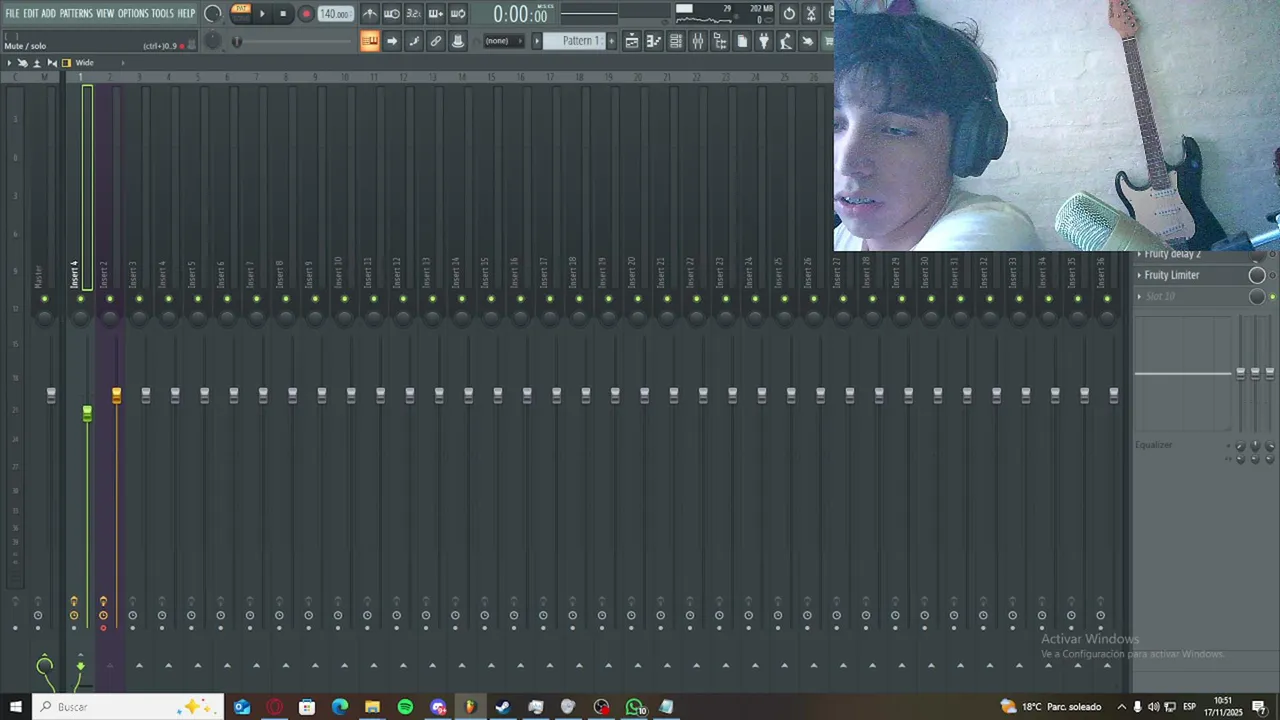The image size is (1280, 720).
Task: Mute the Master track LED
Action: (44, 299)
